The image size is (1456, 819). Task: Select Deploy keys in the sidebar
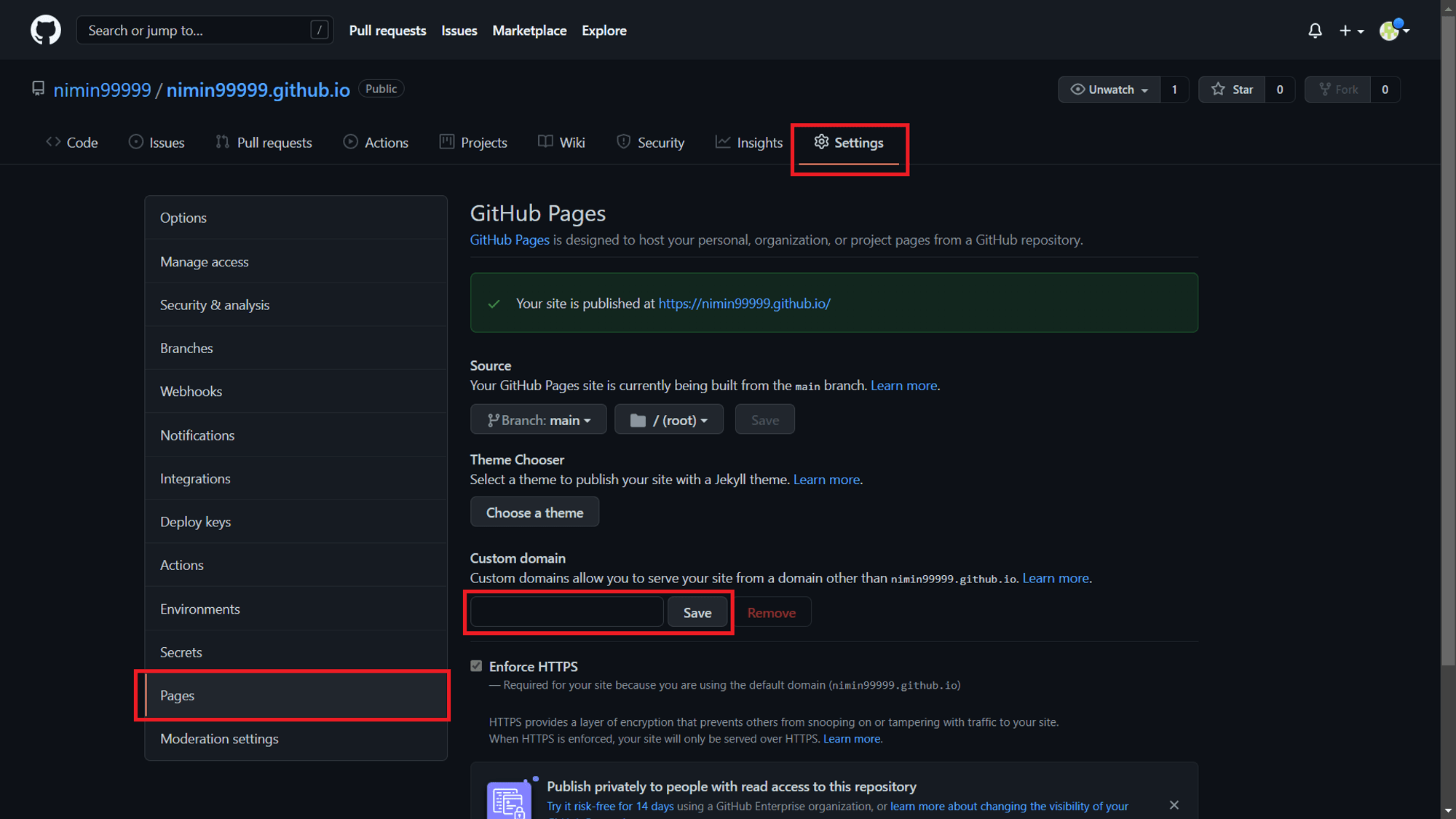[x=296, y=521]
